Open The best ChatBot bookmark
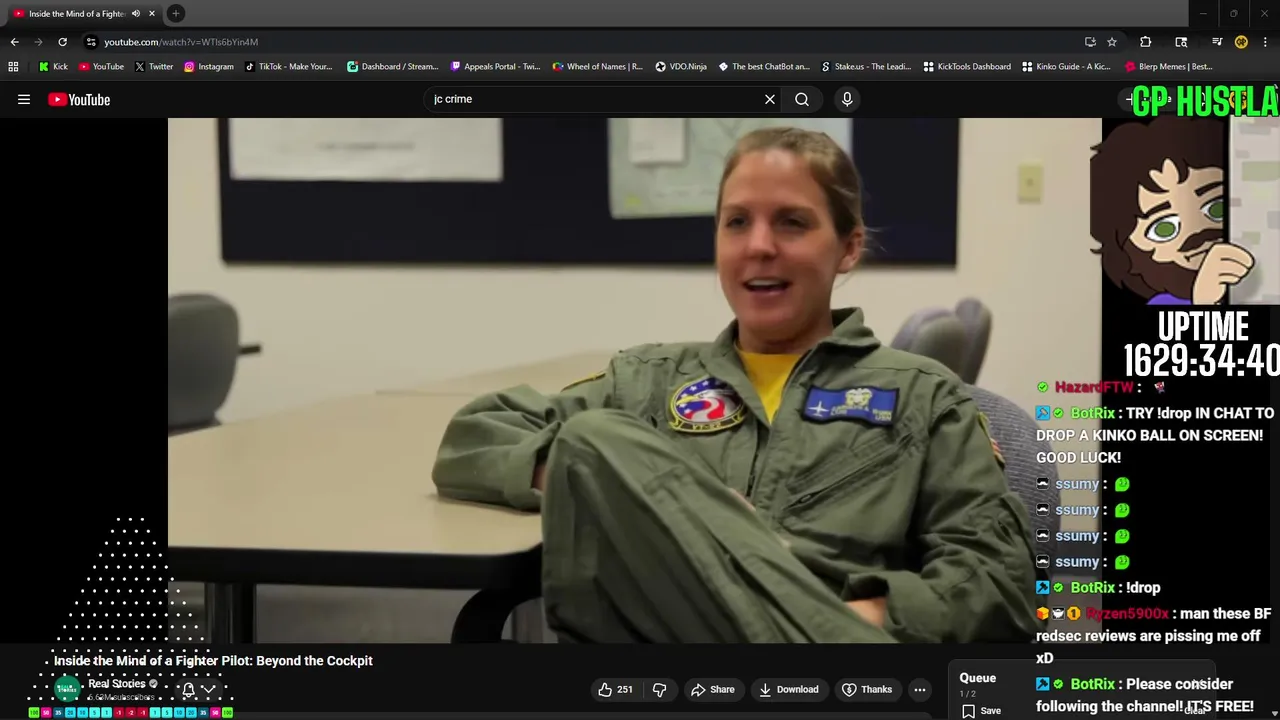Image resolution: width=1280 pixels, height=720 pixels. tap(764, 67)
